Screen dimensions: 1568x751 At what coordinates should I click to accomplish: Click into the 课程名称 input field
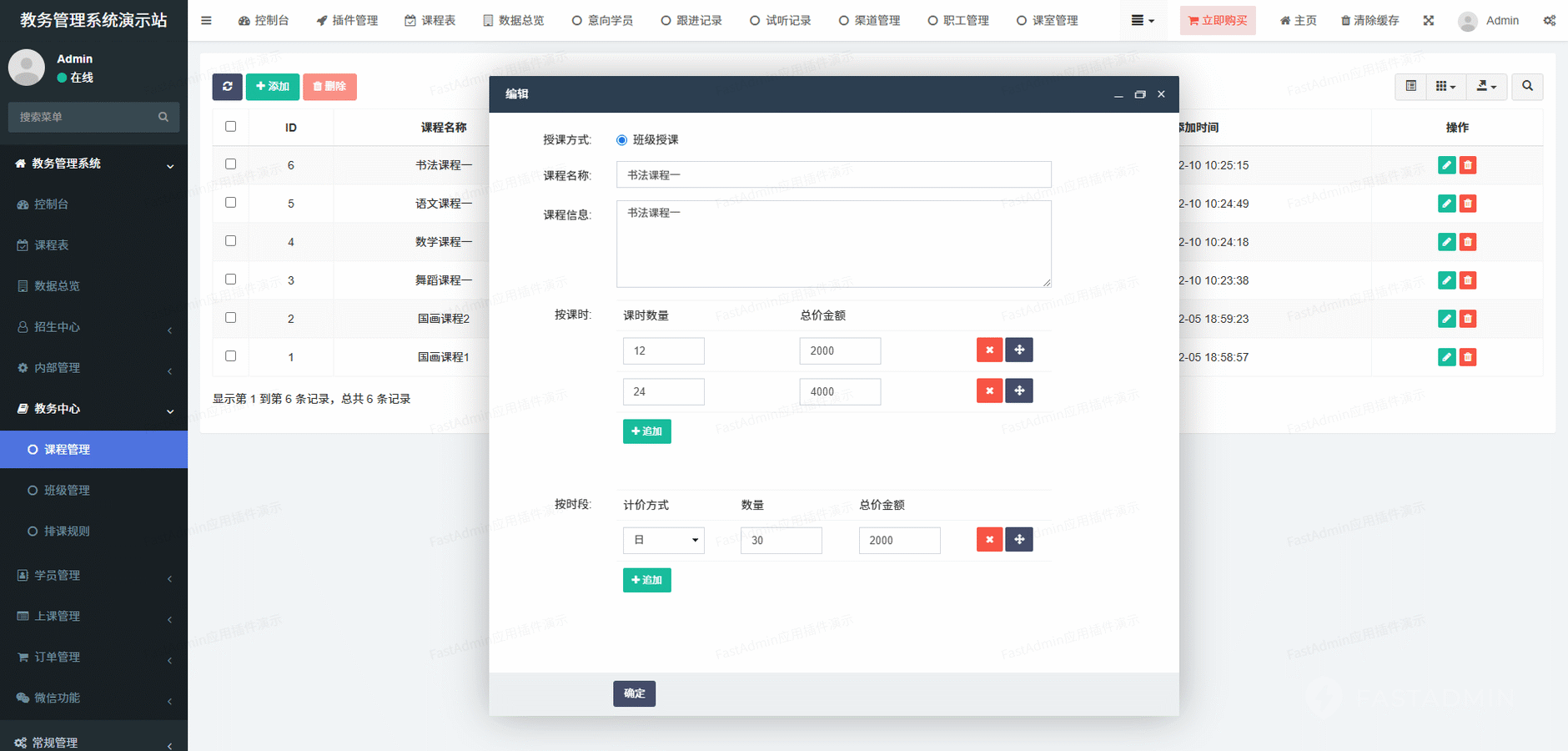[x=833, y=175]
